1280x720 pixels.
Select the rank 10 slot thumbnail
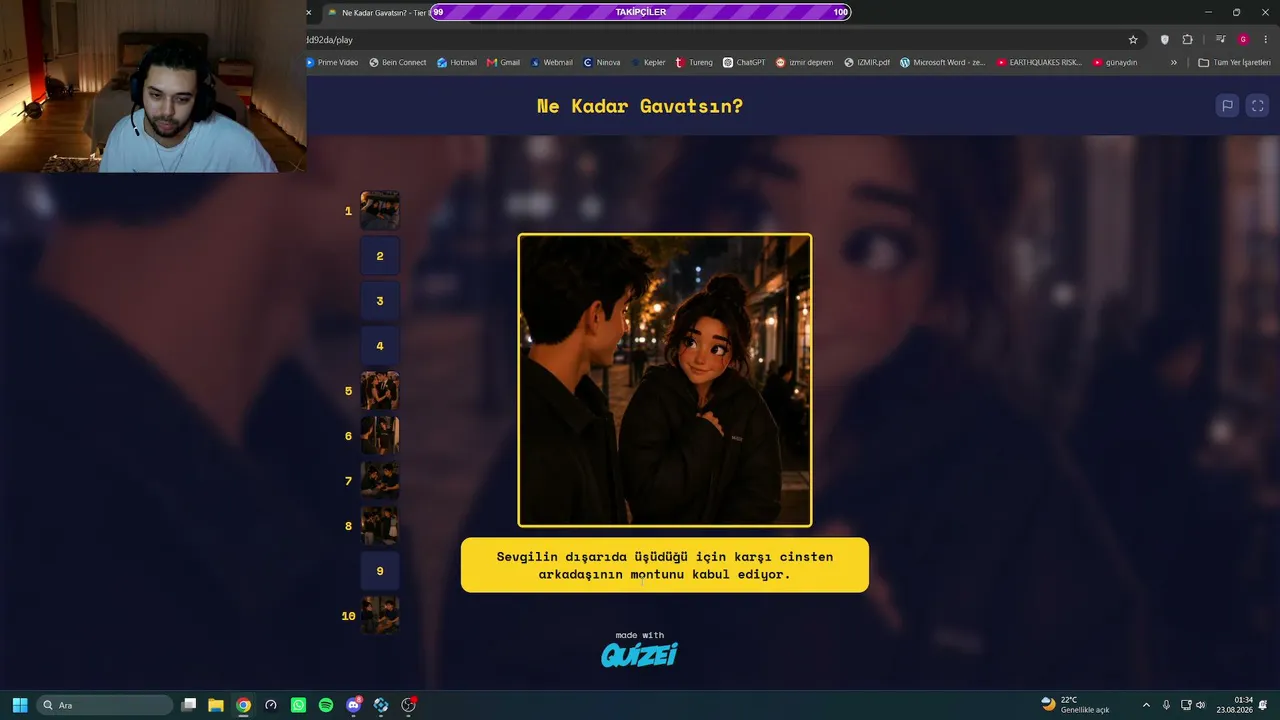[x=380, y=616]
